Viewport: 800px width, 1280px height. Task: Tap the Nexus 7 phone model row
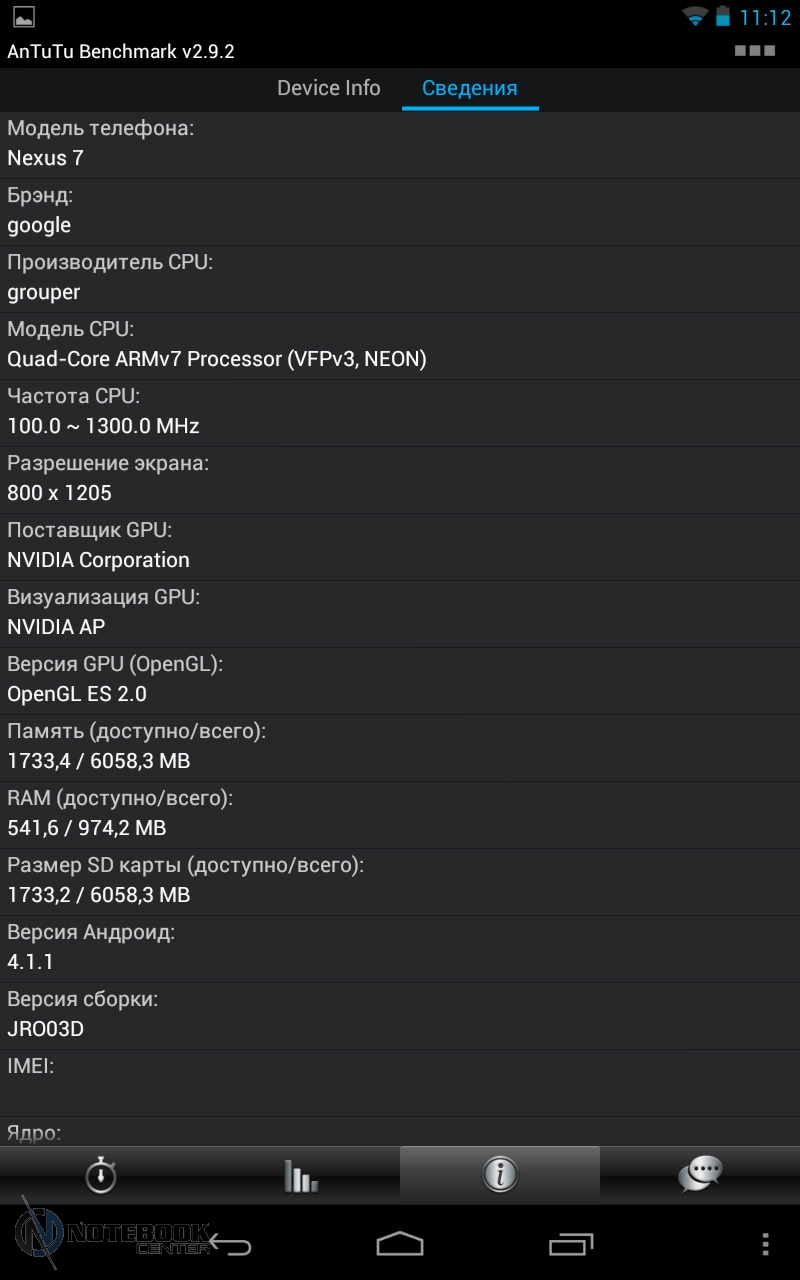click(400, 145)
